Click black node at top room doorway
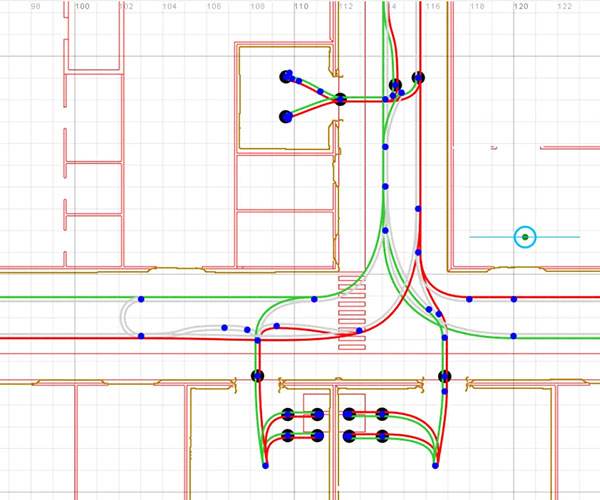Screen dimensions: 600x500 coord(340,99)
